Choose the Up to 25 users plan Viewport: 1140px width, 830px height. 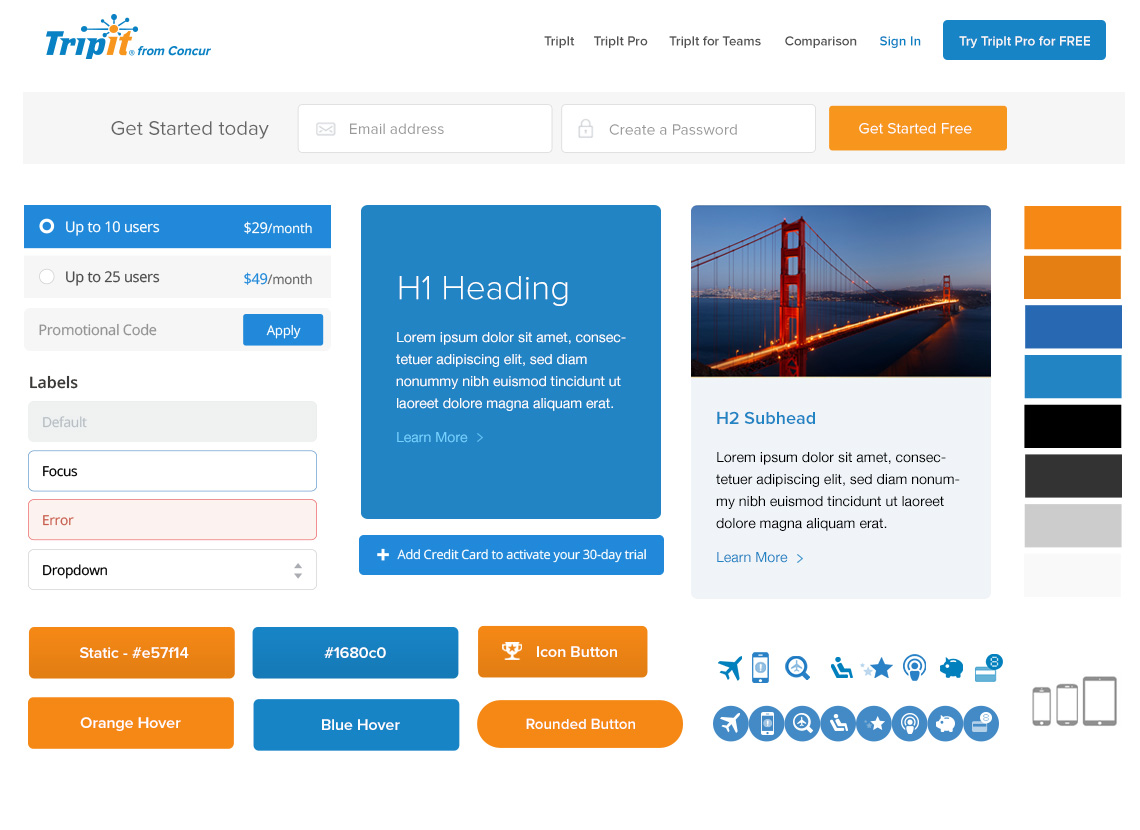pos(46,277)
